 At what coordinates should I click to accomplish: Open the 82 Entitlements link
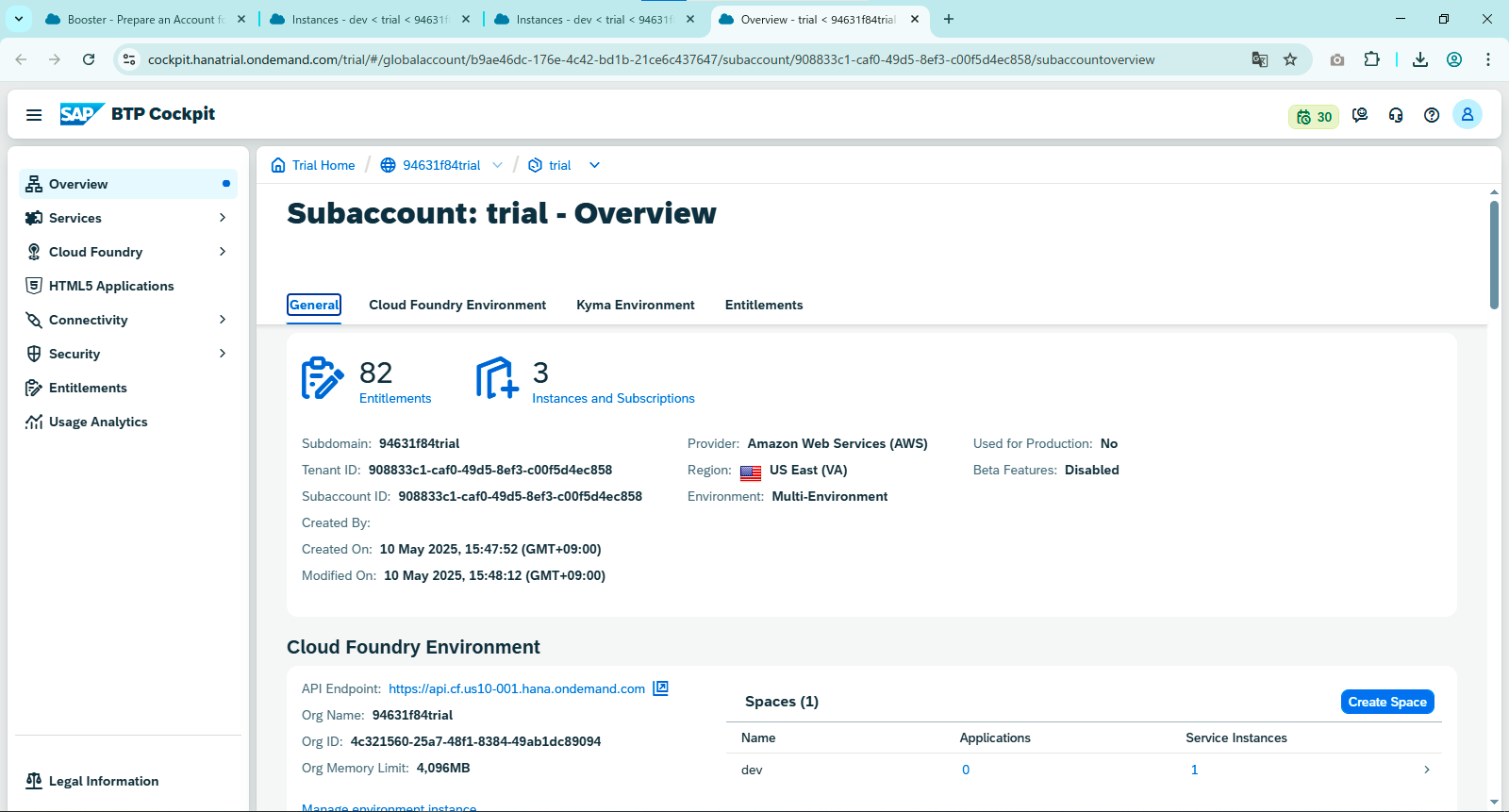coord(395,398)
